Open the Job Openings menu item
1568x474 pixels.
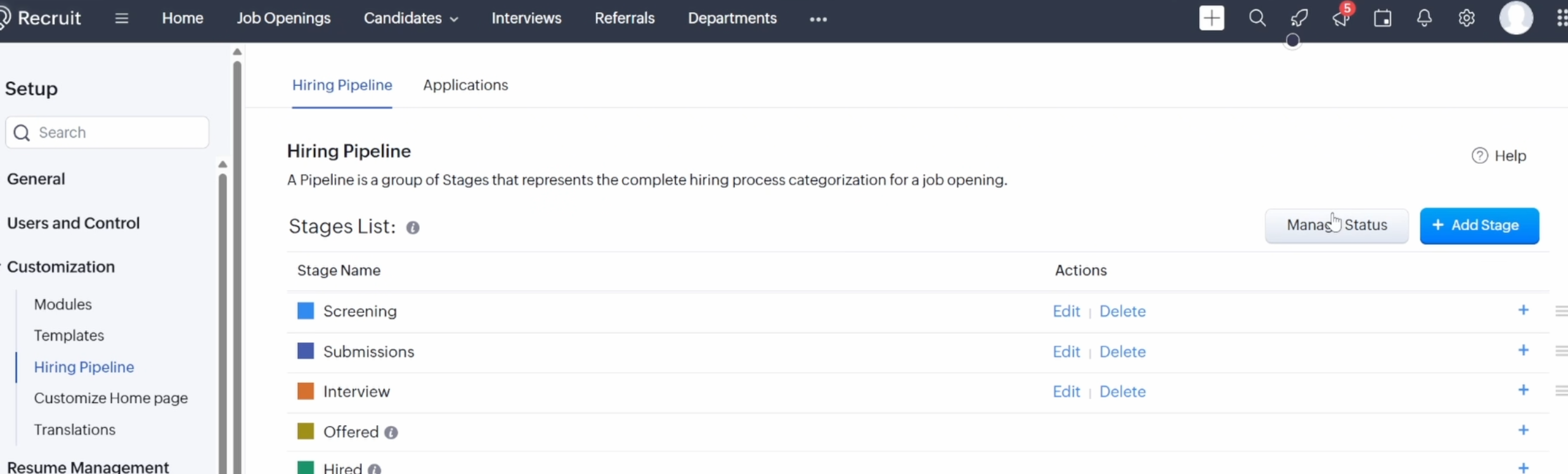pyautogui.click(x=283, y=18)
